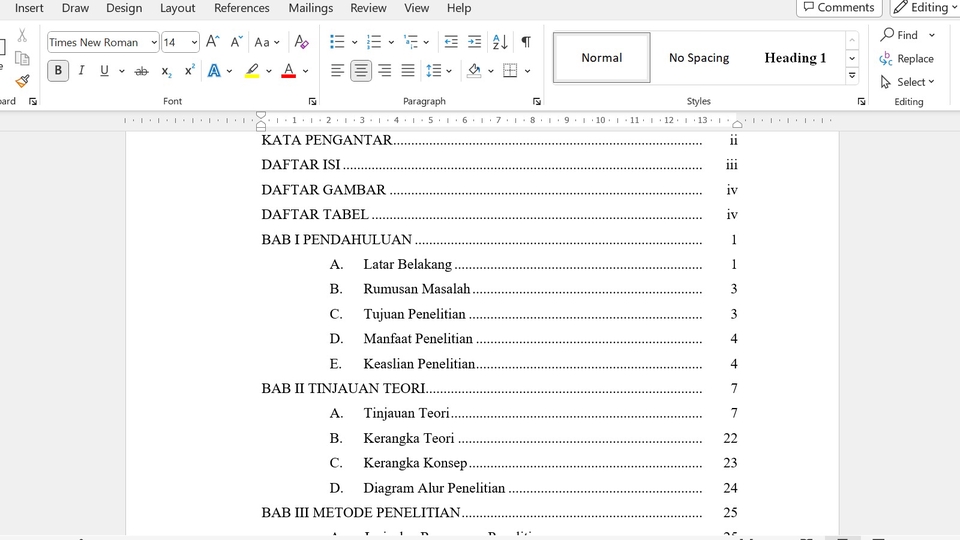
Task: Sort text A to Z
Action: [x=500, y=42]
